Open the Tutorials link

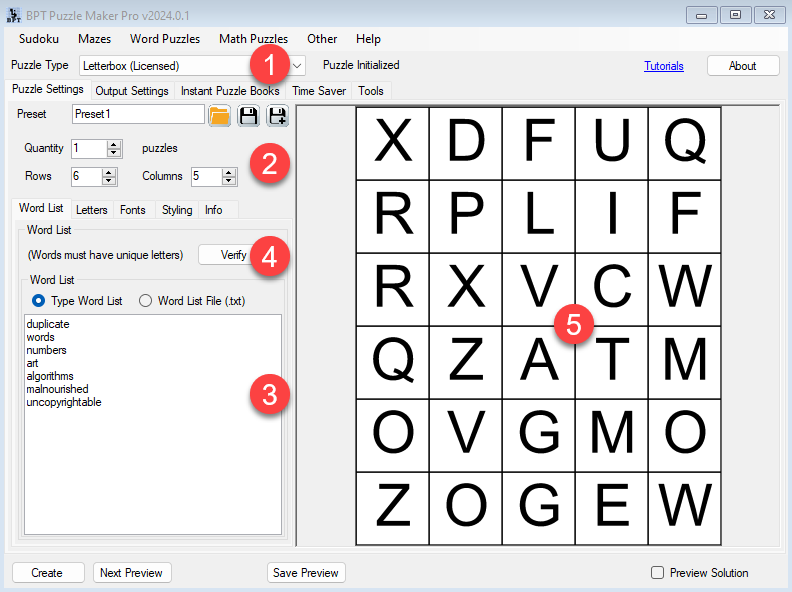click(663, 66)
